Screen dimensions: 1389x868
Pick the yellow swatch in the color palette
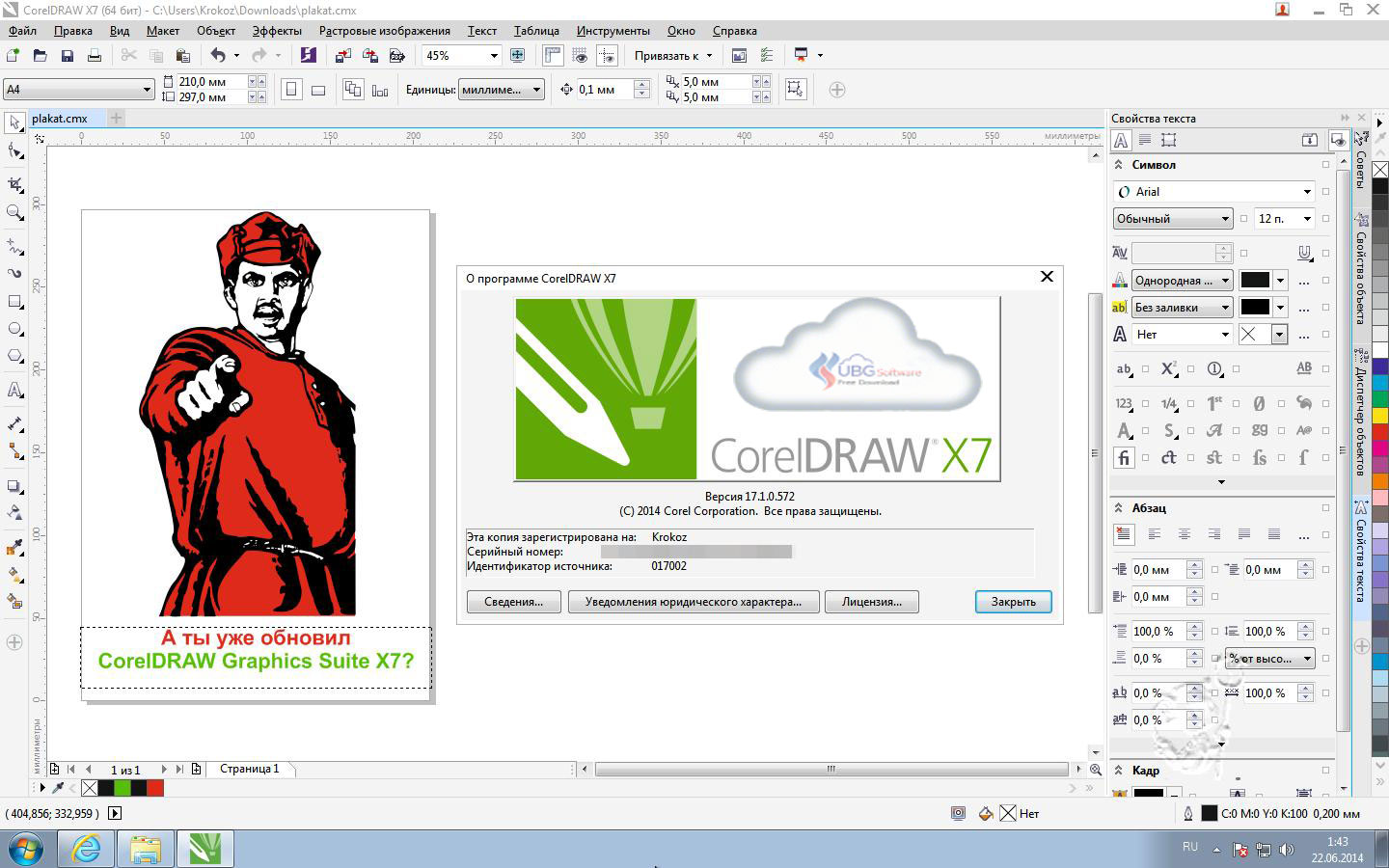pos(1380,416)
